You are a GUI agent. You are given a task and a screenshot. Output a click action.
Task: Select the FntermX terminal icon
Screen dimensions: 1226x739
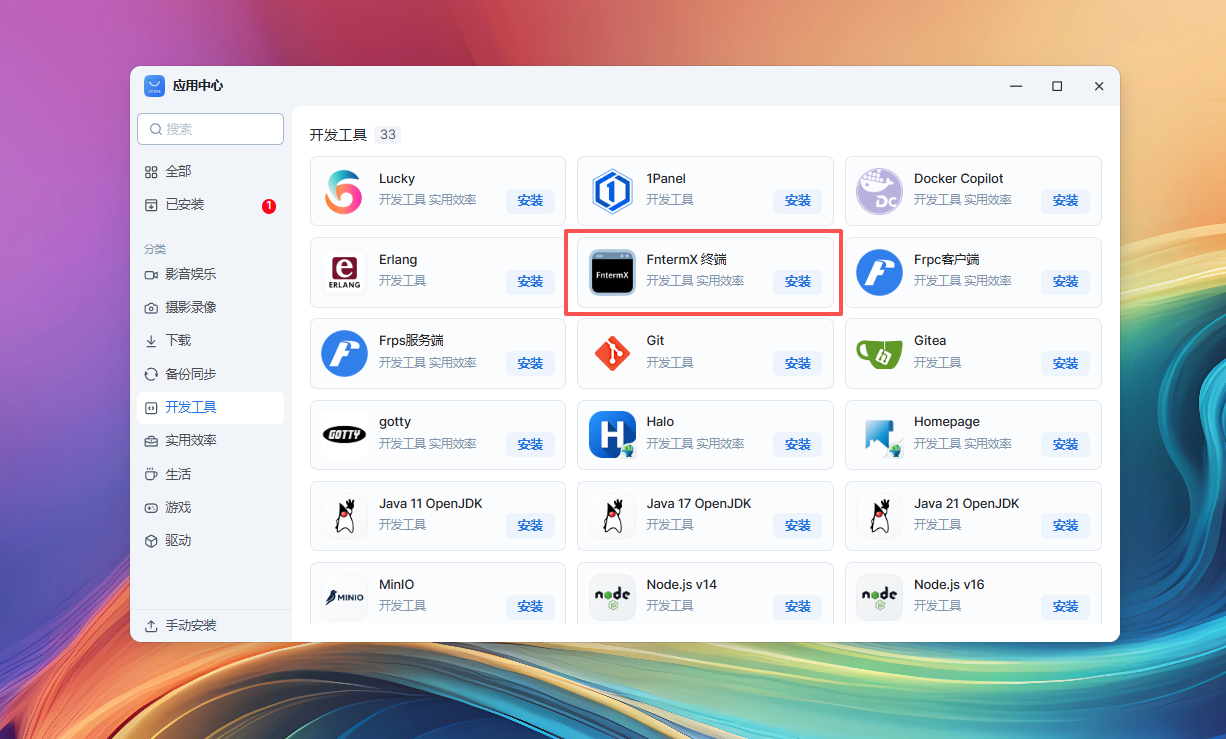click(x=611, y=272)
